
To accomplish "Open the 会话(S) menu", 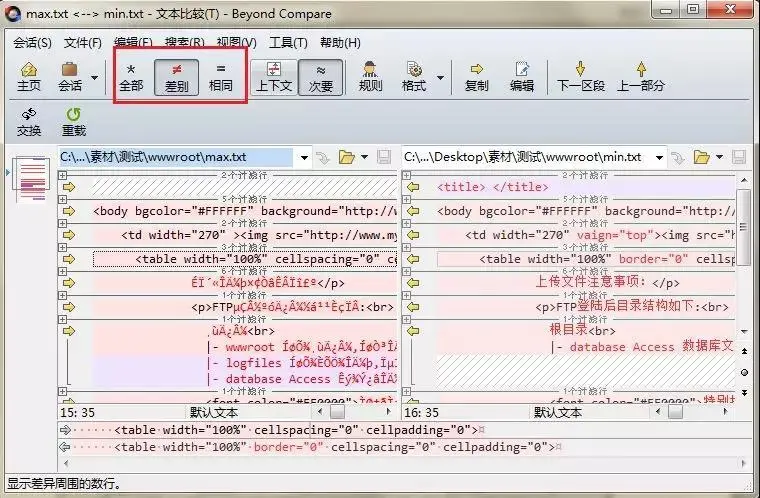I will click(x=32, y=43).
